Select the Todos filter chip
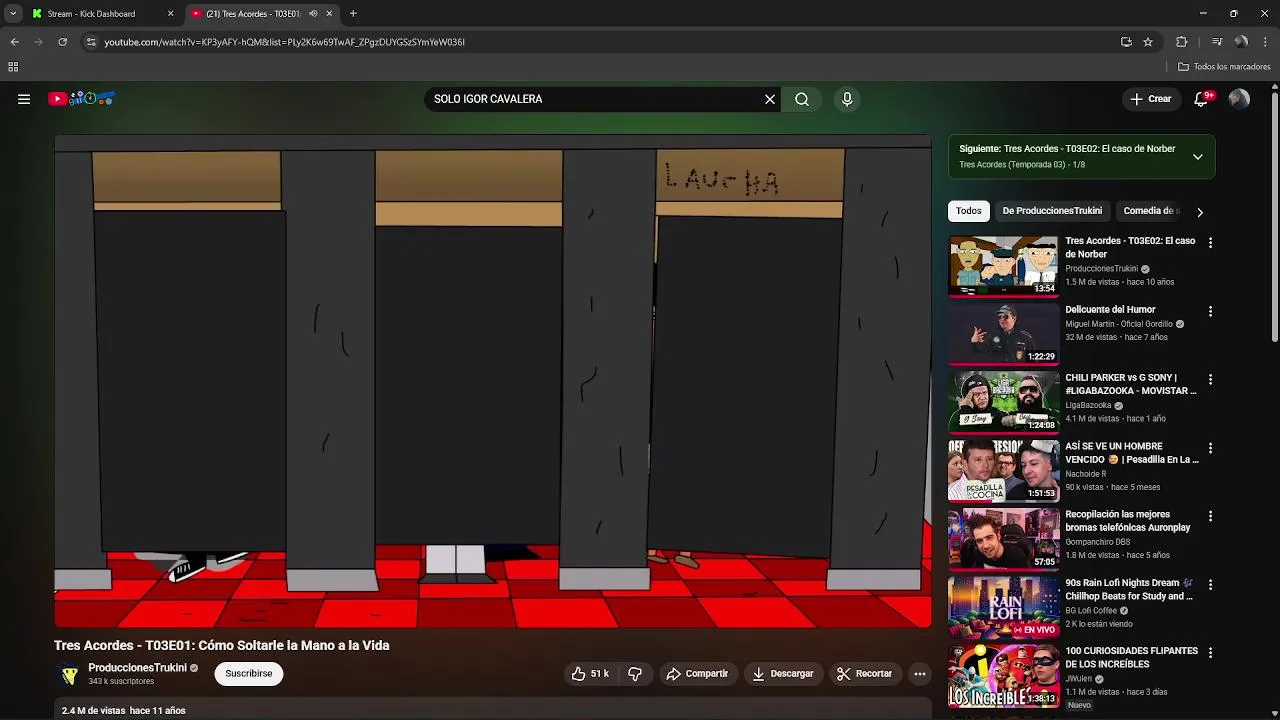 pyautogui.click(x=968, y=211)
